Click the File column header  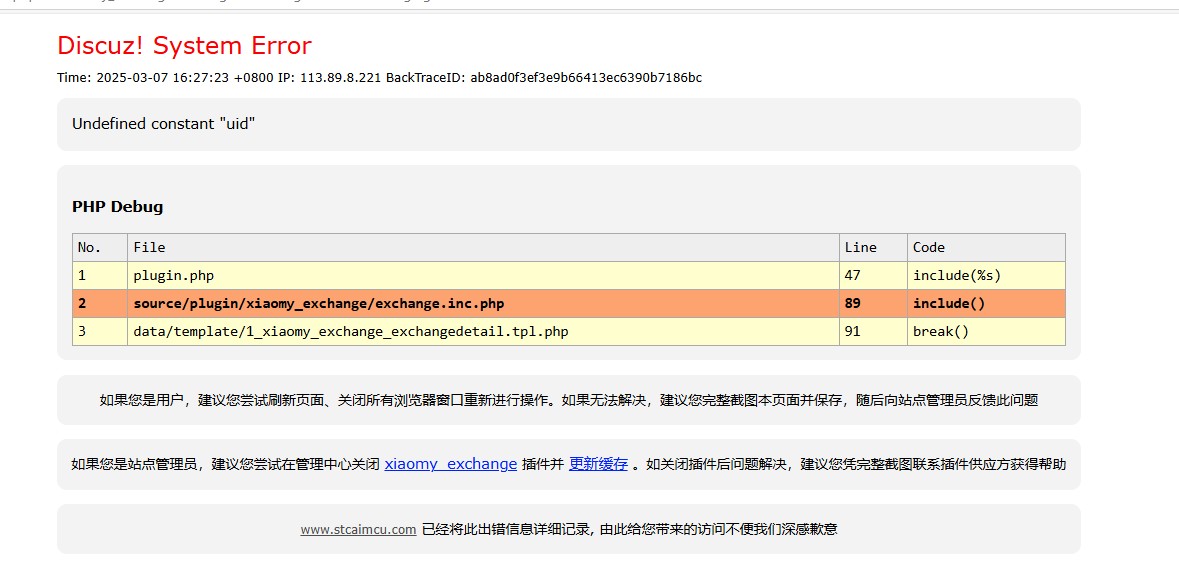[x=483, y=248]
